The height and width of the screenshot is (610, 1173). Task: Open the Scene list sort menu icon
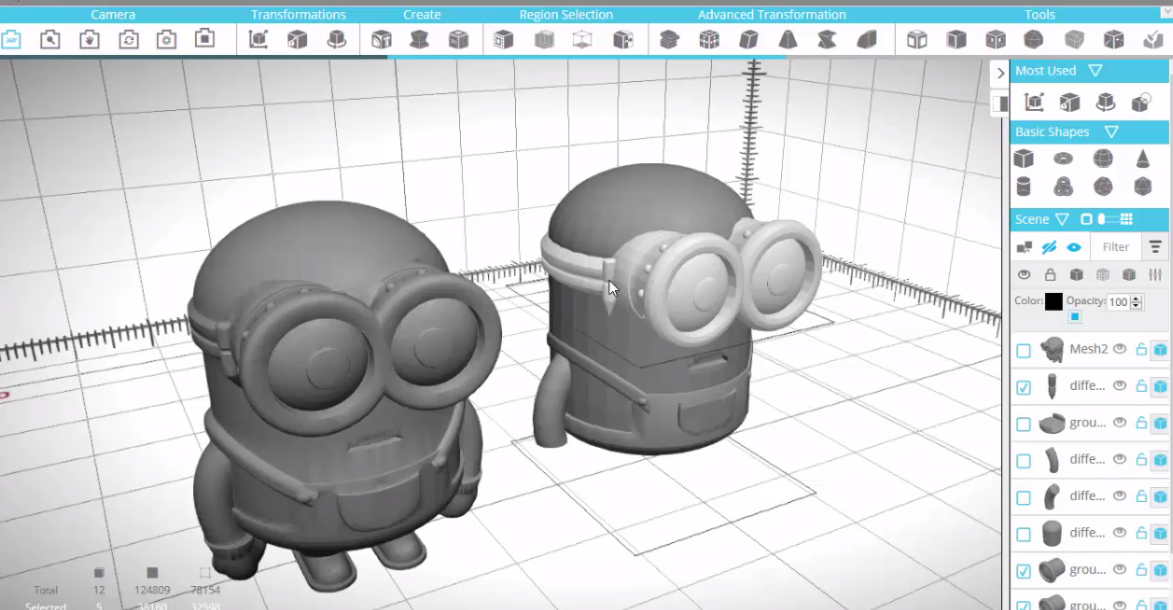click(1155, 246)
